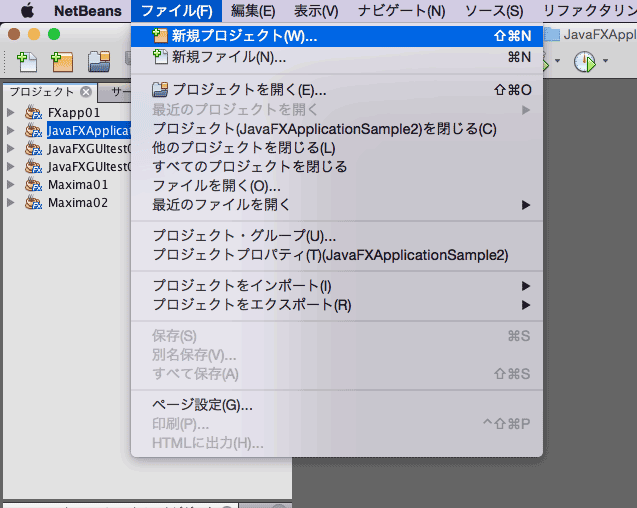The width and height of the screenshot is (637, 508).
Task: Choose 新規プロジェクト(W)... menu item
Action: click(337, 36)
